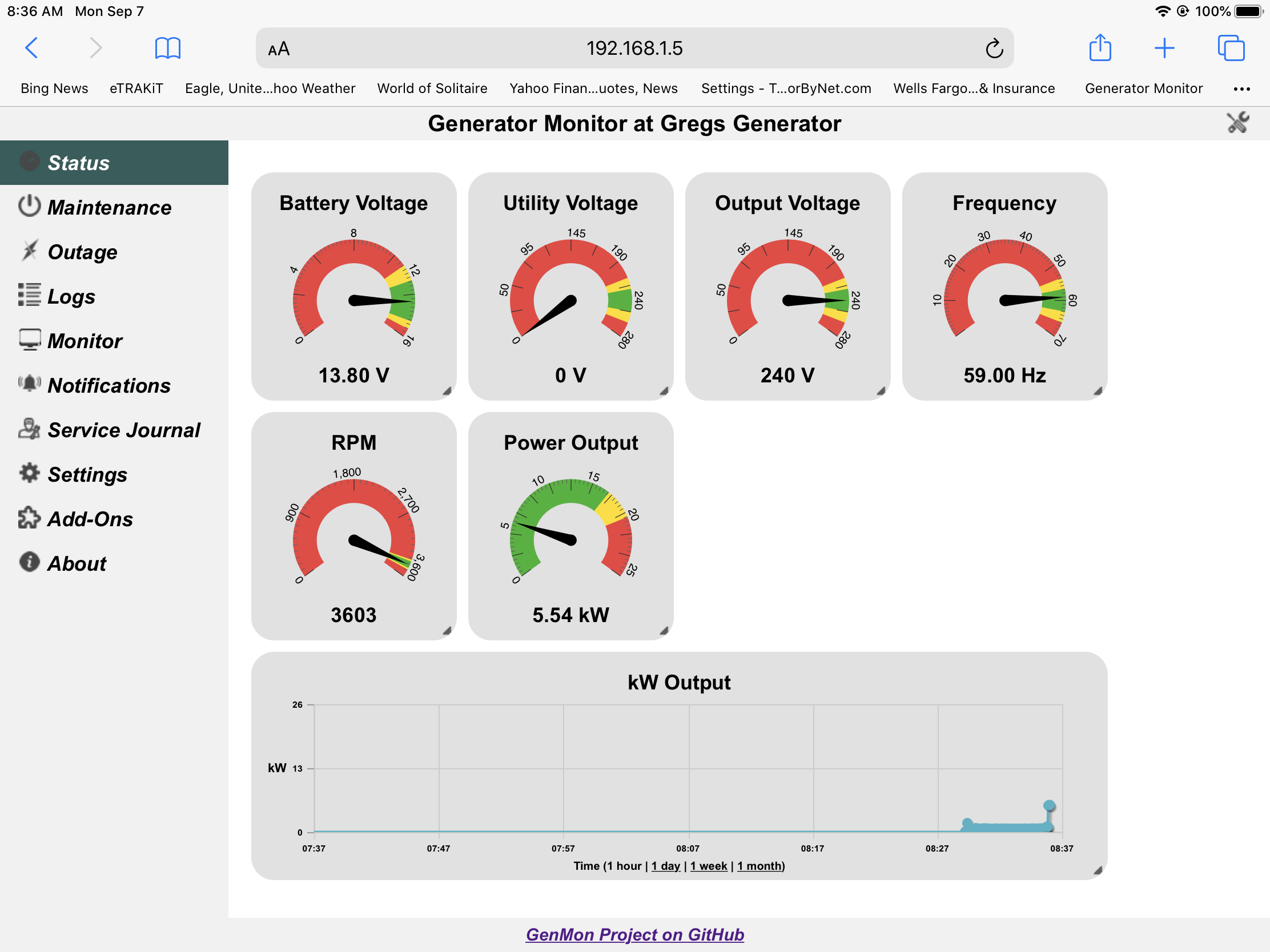
Task: Switch chart range to 1 day
Action: (x=665, y=865)
